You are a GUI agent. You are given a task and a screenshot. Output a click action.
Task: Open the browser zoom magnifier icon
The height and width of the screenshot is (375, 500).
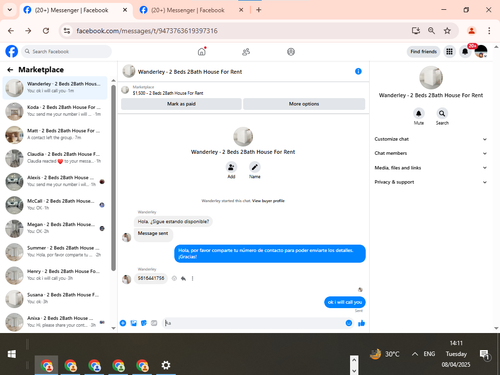[431, 31]
